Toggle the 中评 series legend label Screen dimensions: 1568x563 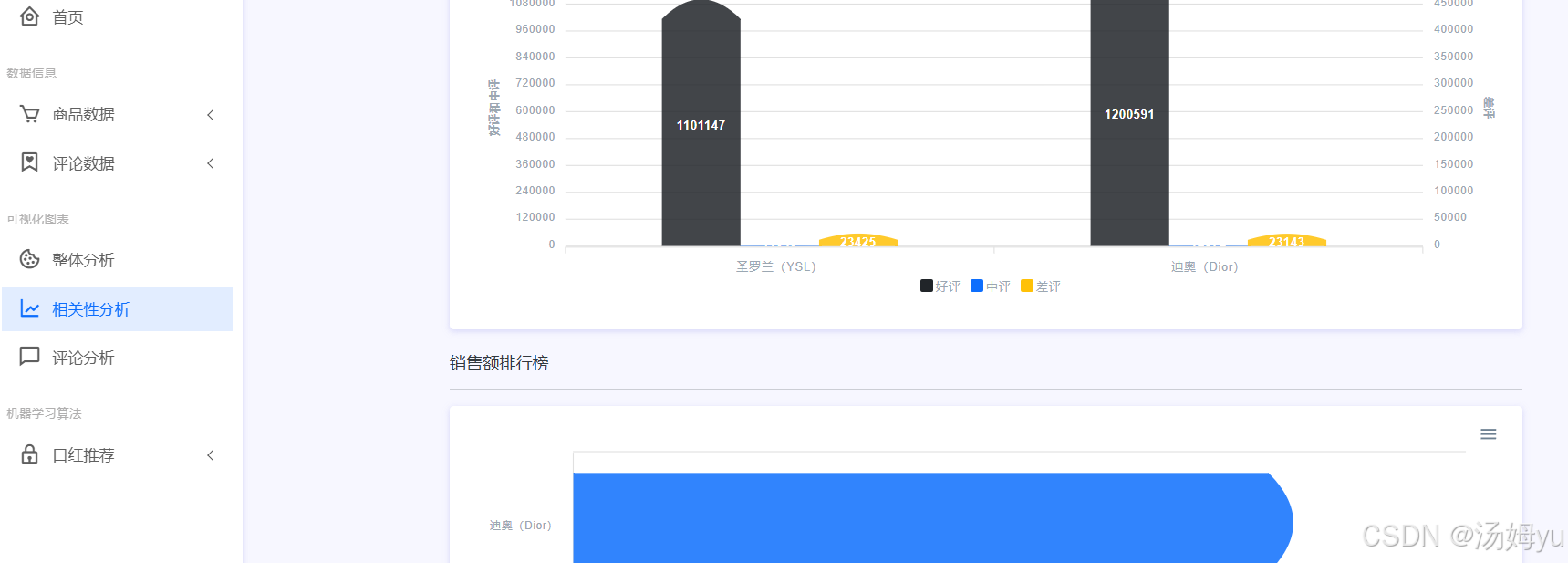[998, 287]
